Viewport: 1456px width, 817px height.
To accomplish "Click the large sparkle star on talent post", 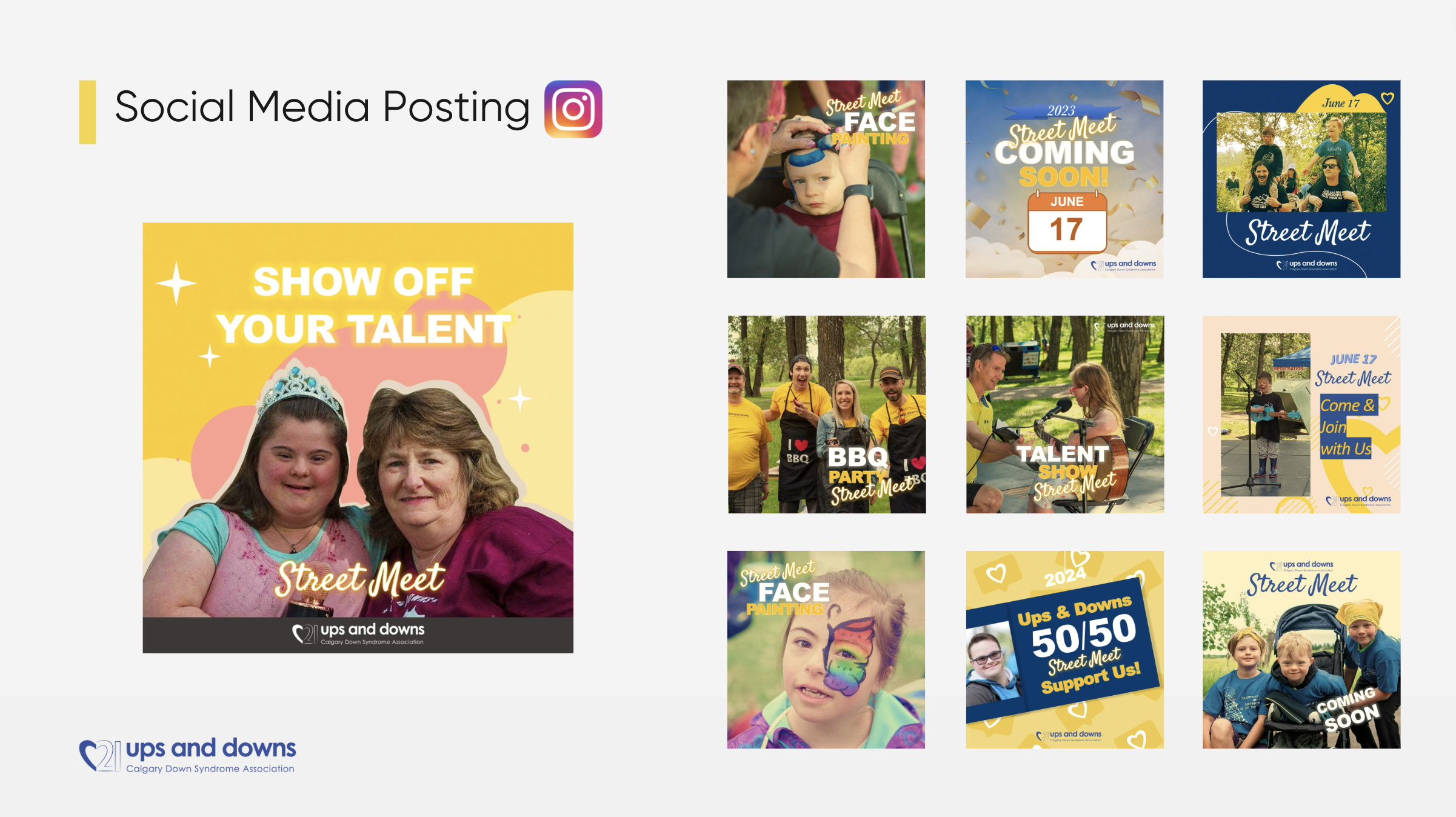I will [176, 283].
